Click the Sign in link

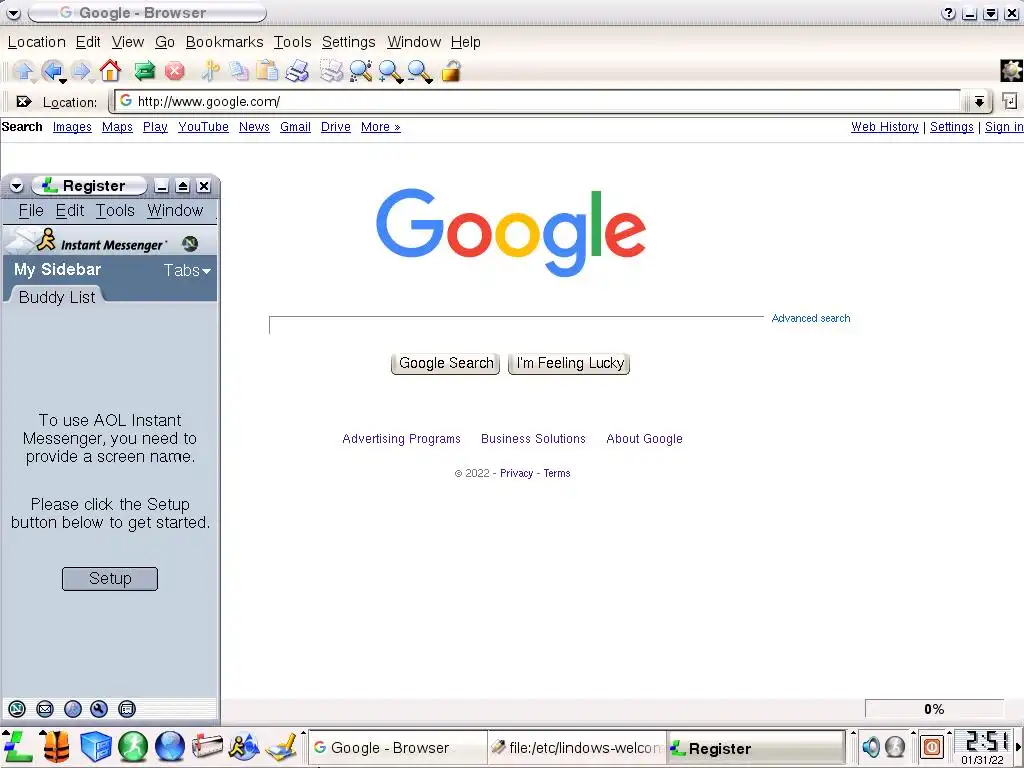click(1004, 127)
